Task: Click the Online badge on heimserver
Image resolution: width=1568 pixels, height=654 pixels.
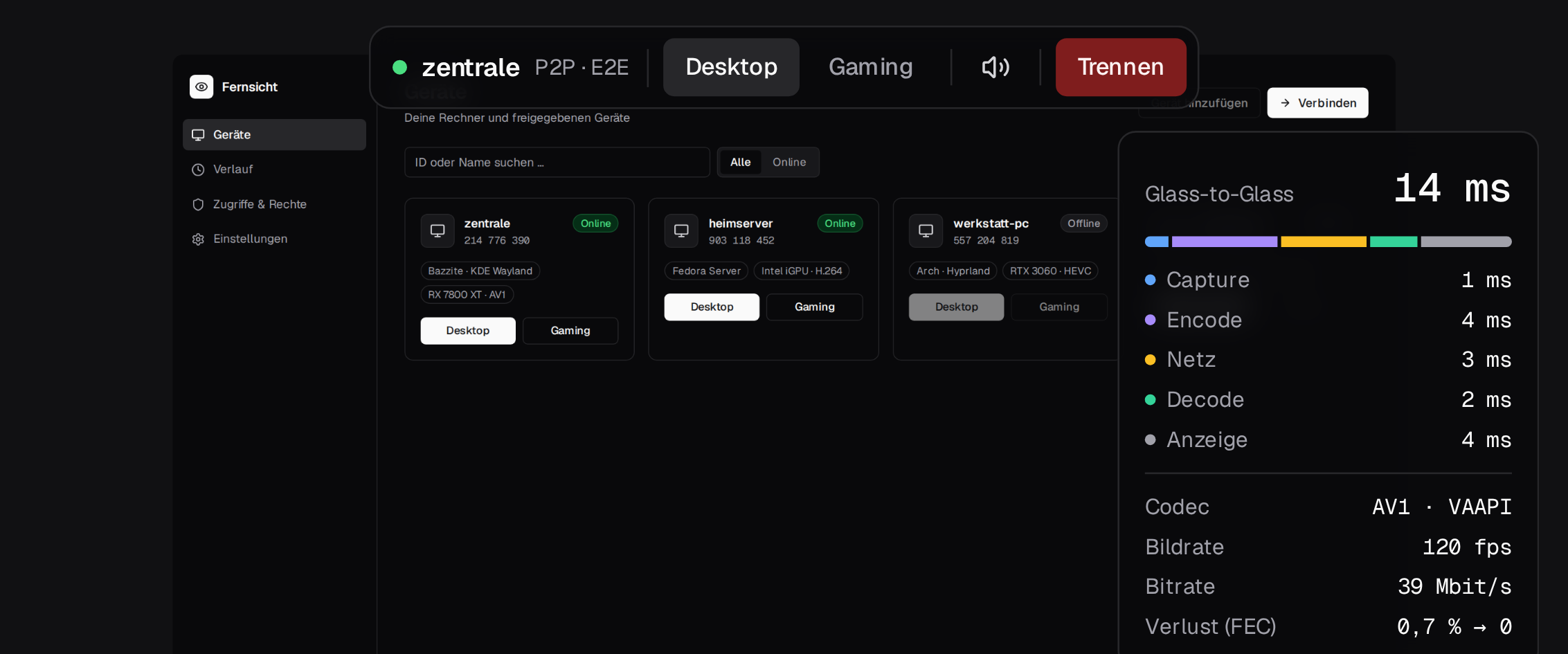Action: [840, 224]
